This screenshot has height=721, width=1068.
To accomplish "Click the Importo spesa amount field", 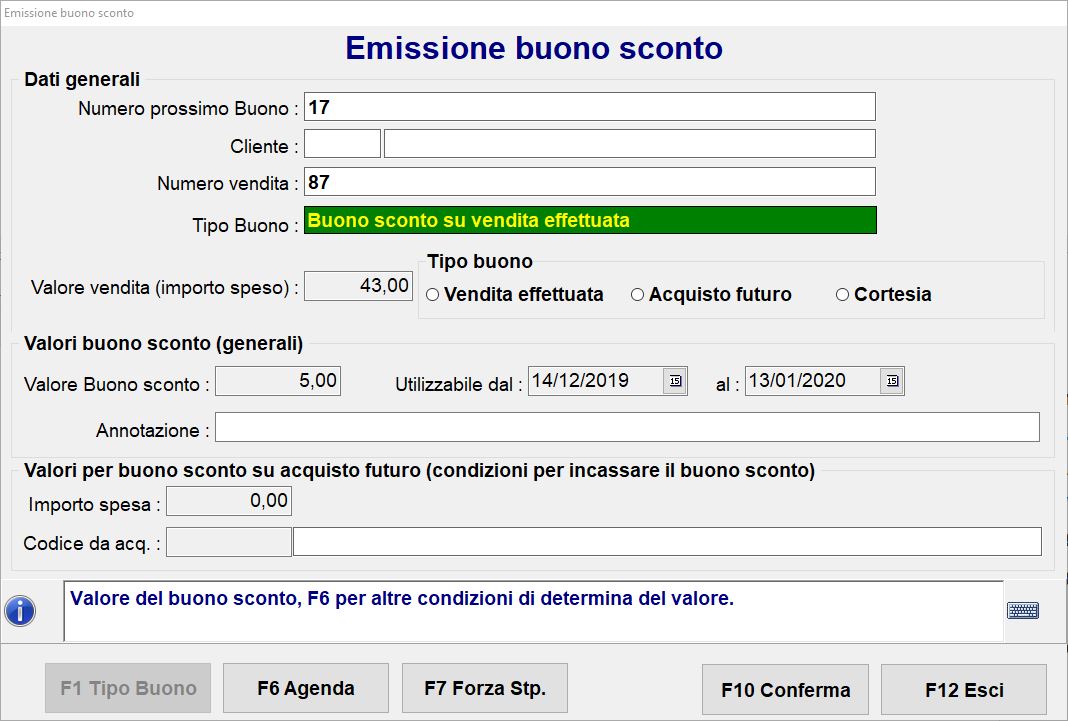I will click(229, 502).
